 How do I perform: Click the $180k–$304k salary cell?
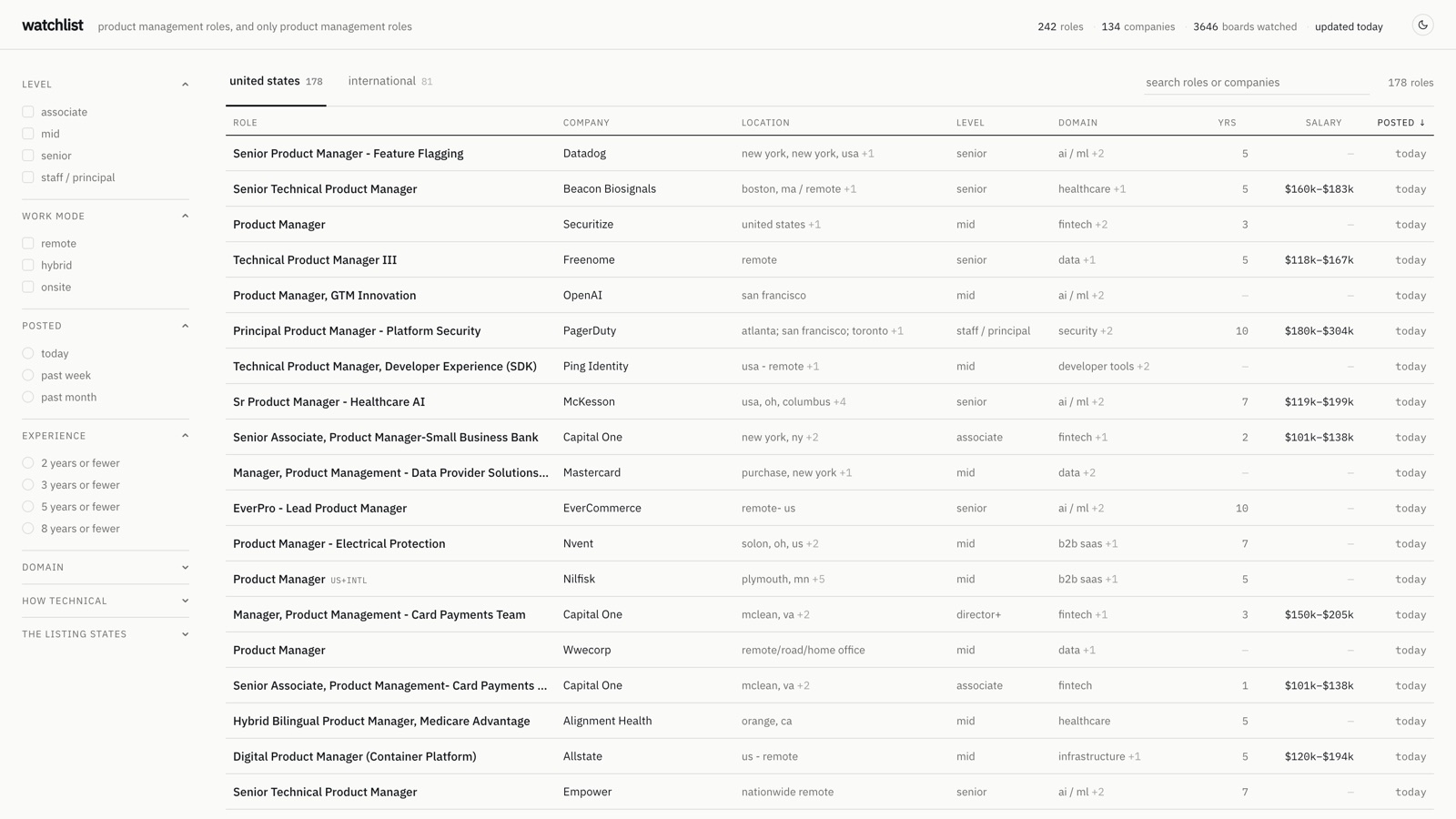tap(1319, 331)
